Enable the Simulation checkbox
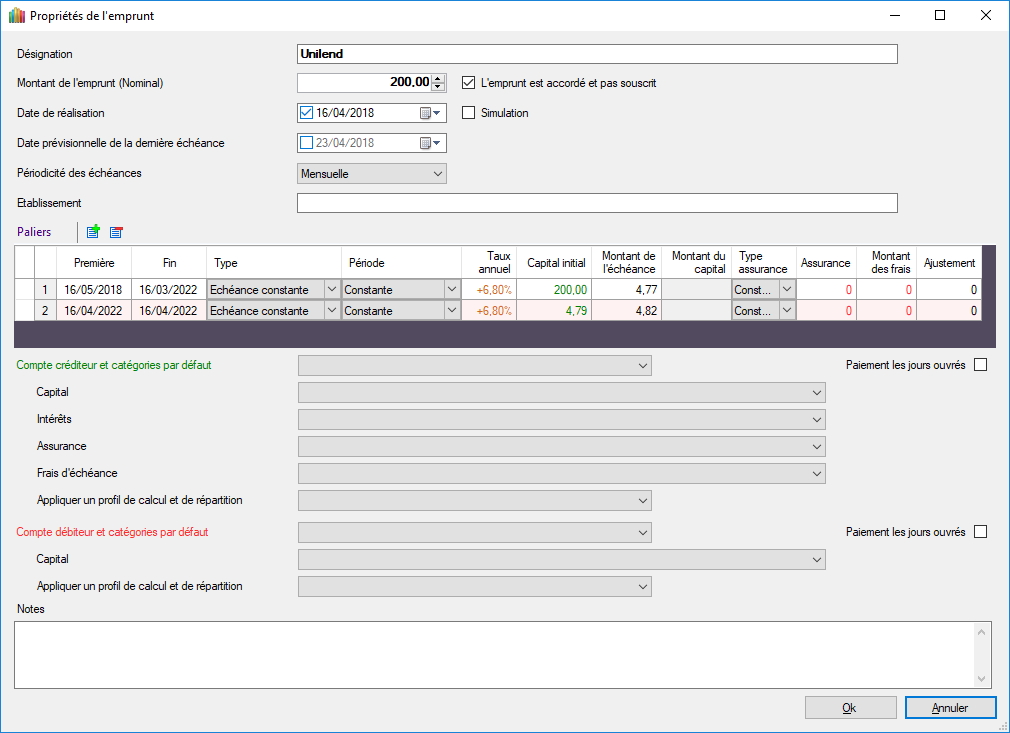1010x733 pixels. [x=468, y=113]
